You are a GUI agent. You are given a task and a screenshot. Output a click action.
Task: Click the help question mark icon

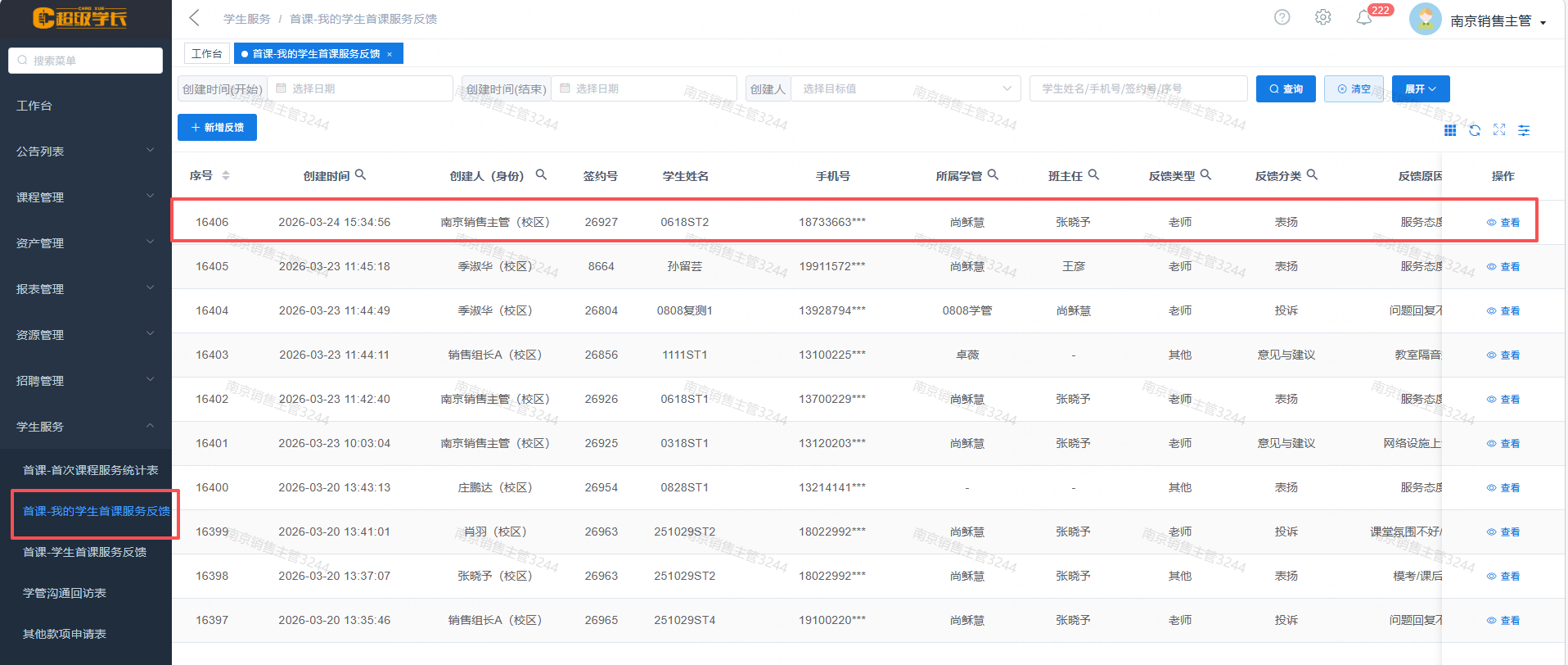pyautogui.click(x=1282, y=17)
